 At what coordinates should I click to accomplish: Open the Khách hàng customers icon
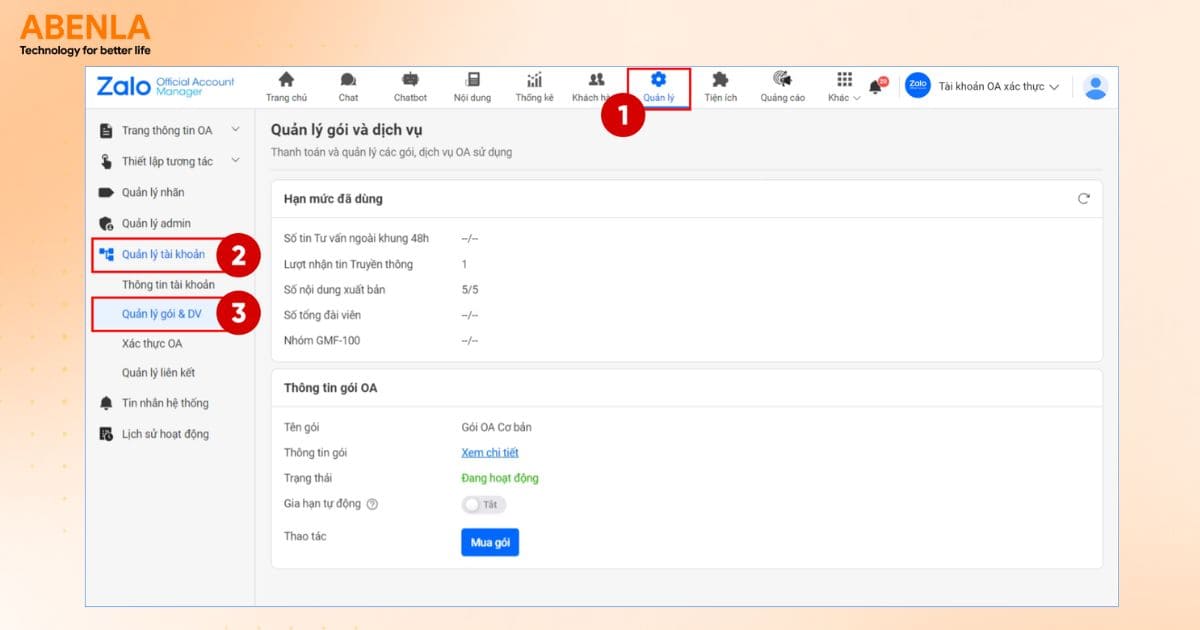tap(596, 80)
